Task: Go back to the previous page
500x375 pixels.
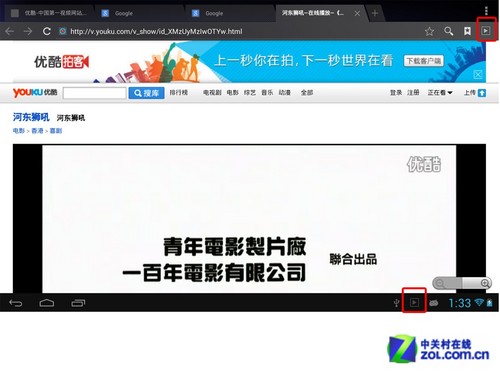Action: click(x=9, y=31)
